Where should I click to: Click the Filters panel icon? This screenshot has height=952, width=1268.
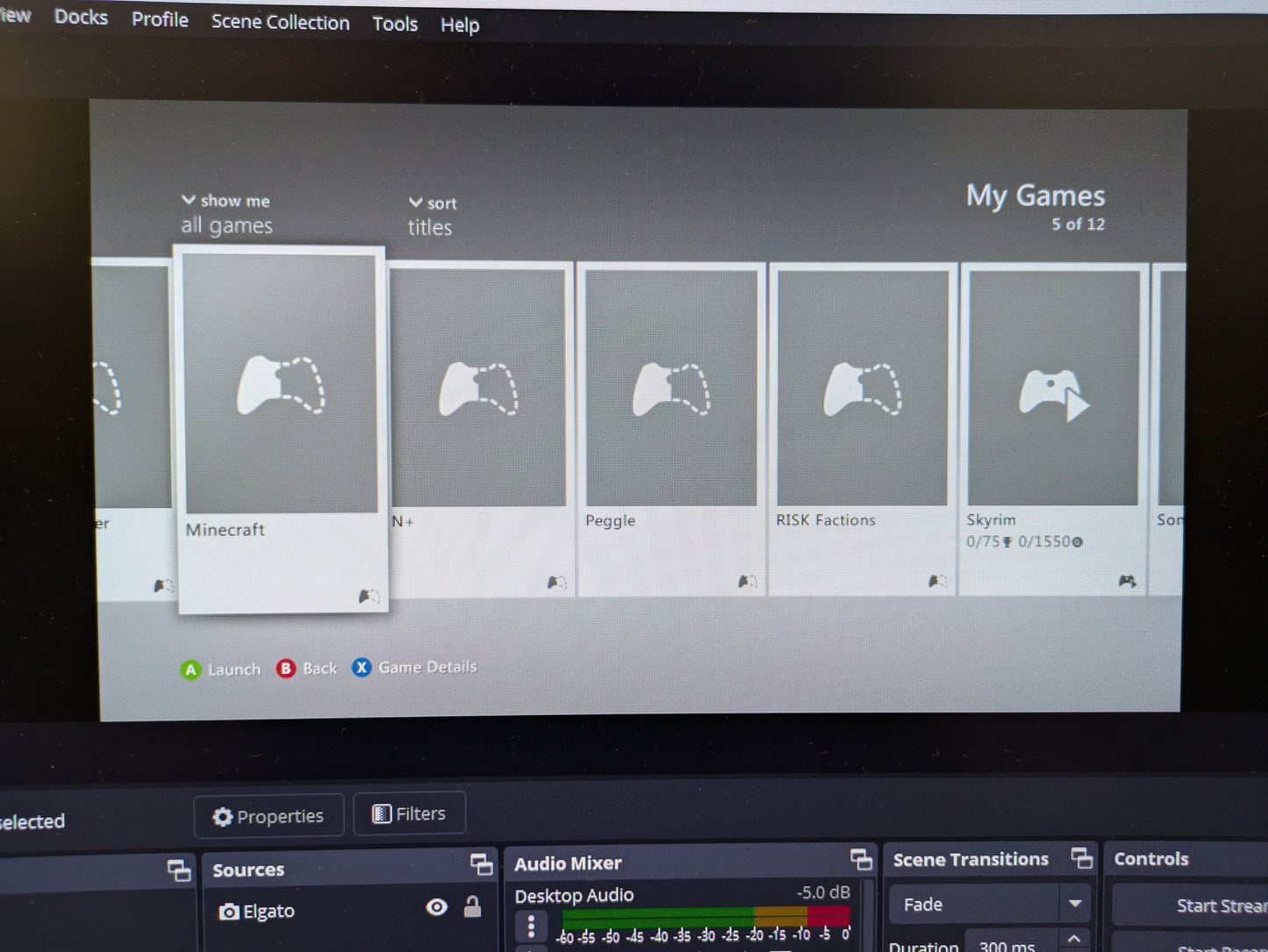[382, 814]
